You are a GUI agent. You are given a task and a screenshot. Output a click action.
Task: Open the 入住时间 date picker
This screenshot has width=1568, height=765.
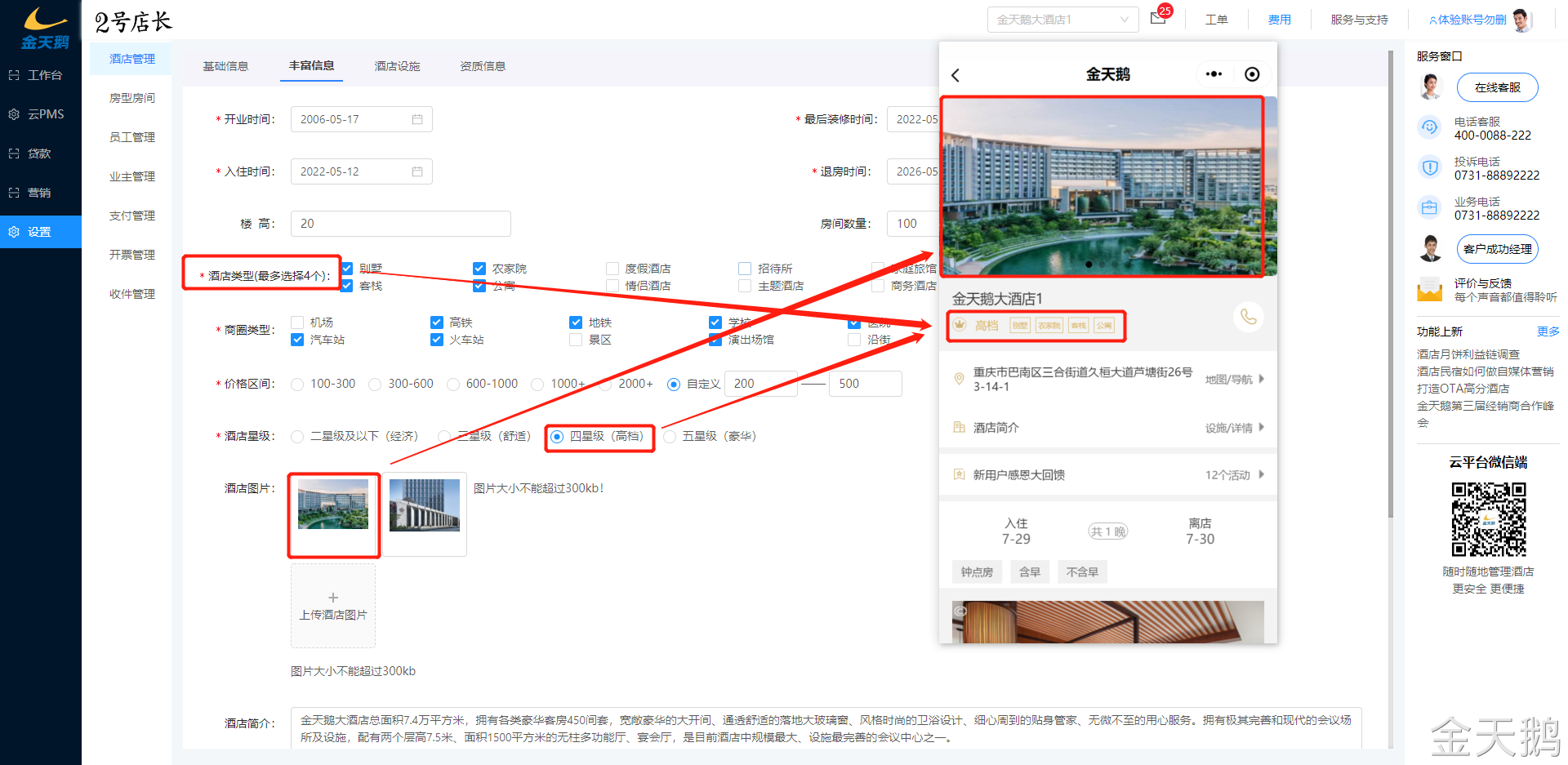[361, 171]
